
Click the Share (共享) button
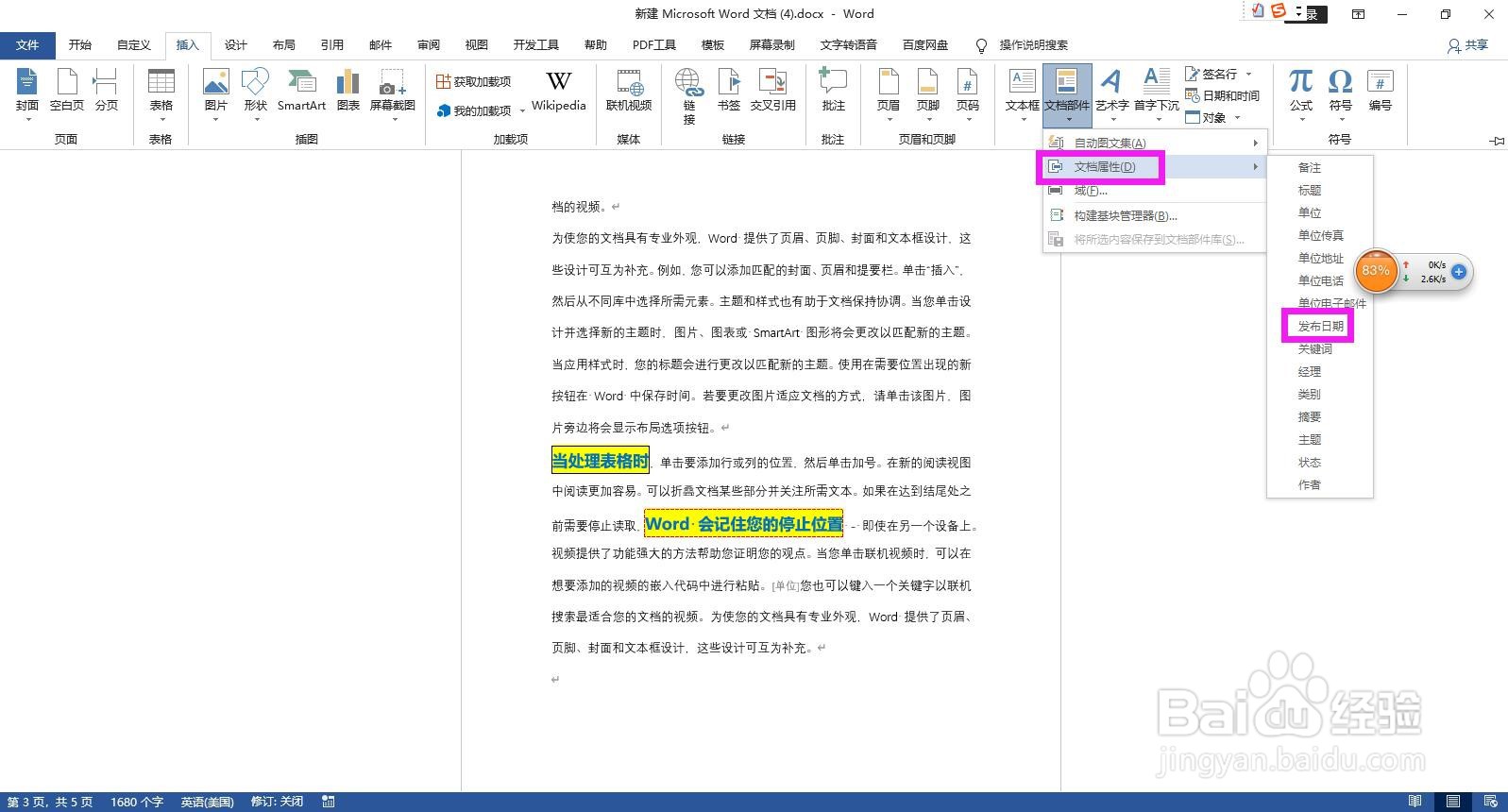pyautogui.click(x=1468, y=44)
